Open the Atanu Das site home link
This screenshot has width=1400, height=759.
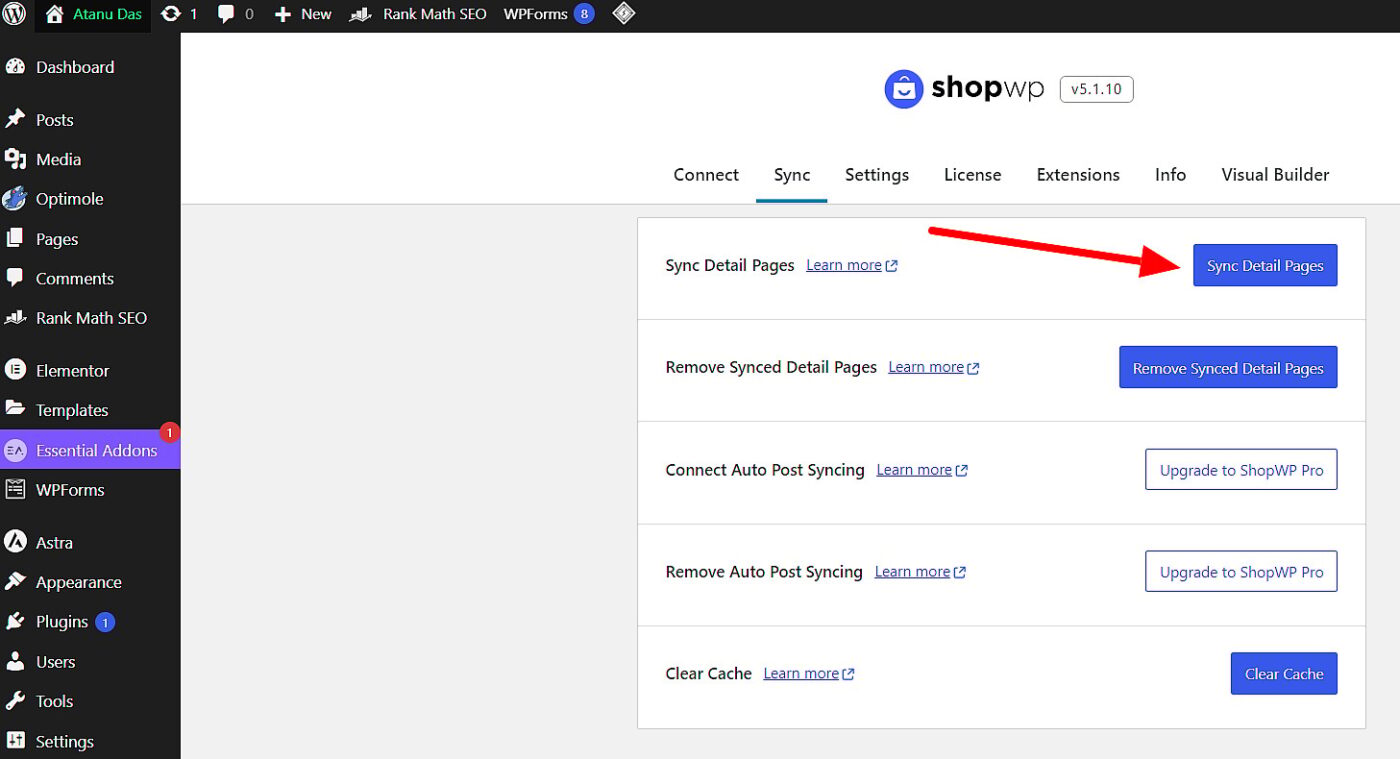pyautogui.click(x=92, y=14)
